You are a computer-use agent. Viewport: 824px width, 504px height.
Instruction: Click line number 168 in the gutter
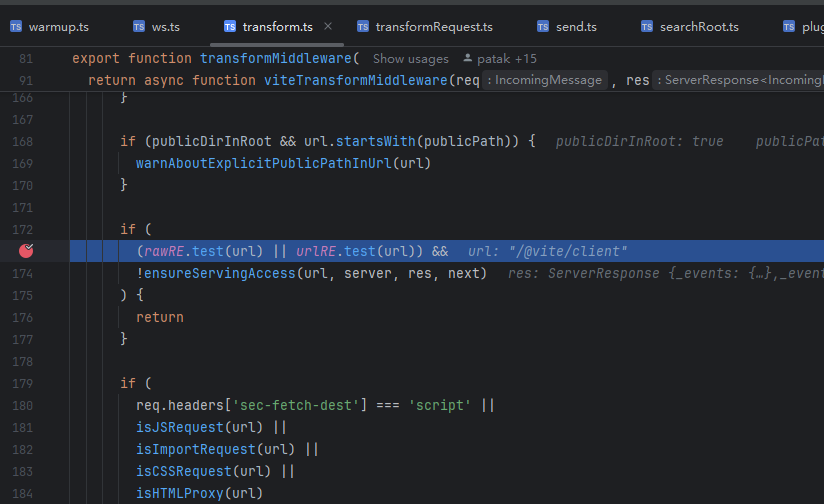25,141
